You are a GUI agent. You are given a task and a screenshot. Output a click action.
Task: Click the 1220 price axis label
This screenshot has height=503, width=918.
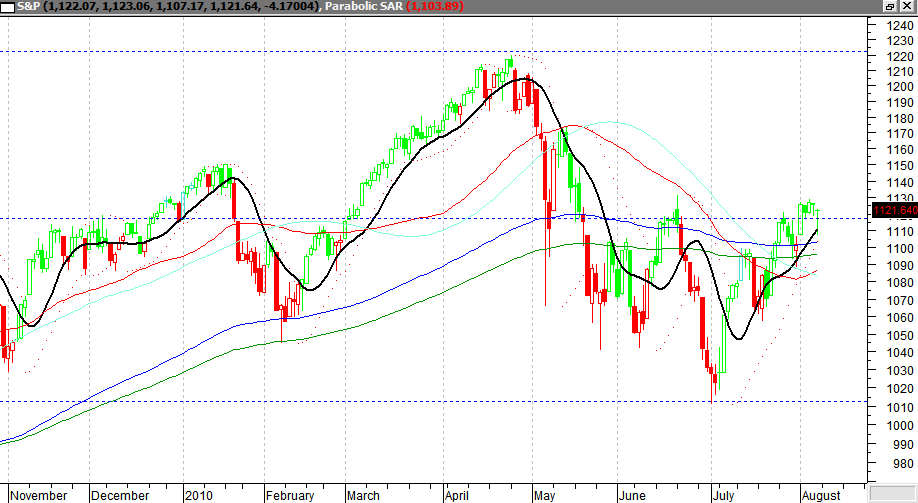(x=900, y=56)
